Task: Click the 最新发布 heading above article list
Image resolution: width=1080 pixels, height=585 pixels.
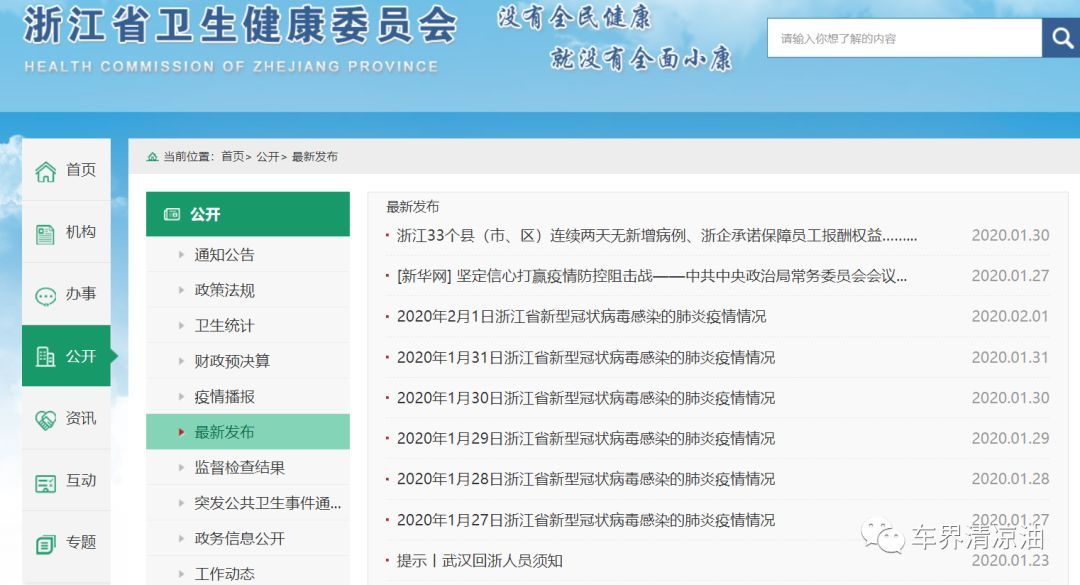Action: 412,207
